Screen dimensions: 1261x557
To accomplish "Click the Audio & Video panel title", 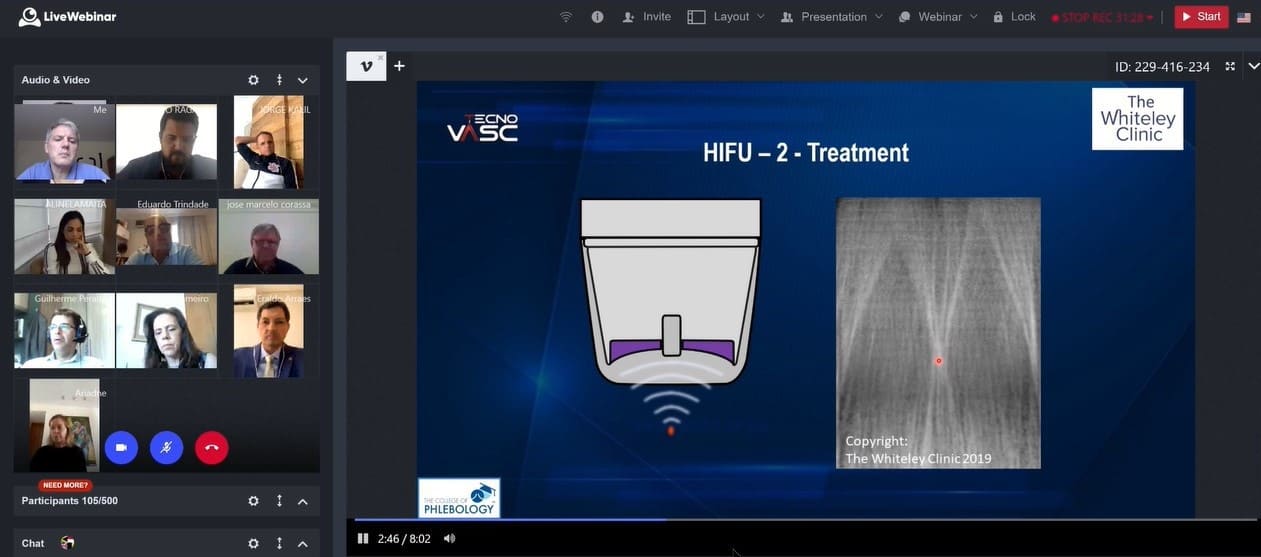I will (x=56, y=80).
